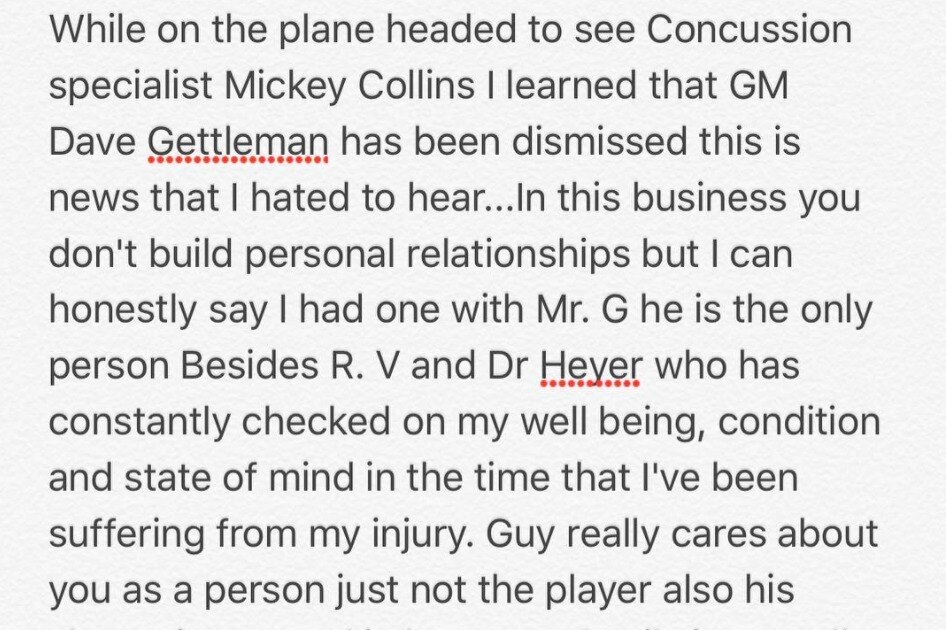The height and width of the screenshot is (630, 946).
Task: Place cursor on the word specialist
Action: coord(130,87)
